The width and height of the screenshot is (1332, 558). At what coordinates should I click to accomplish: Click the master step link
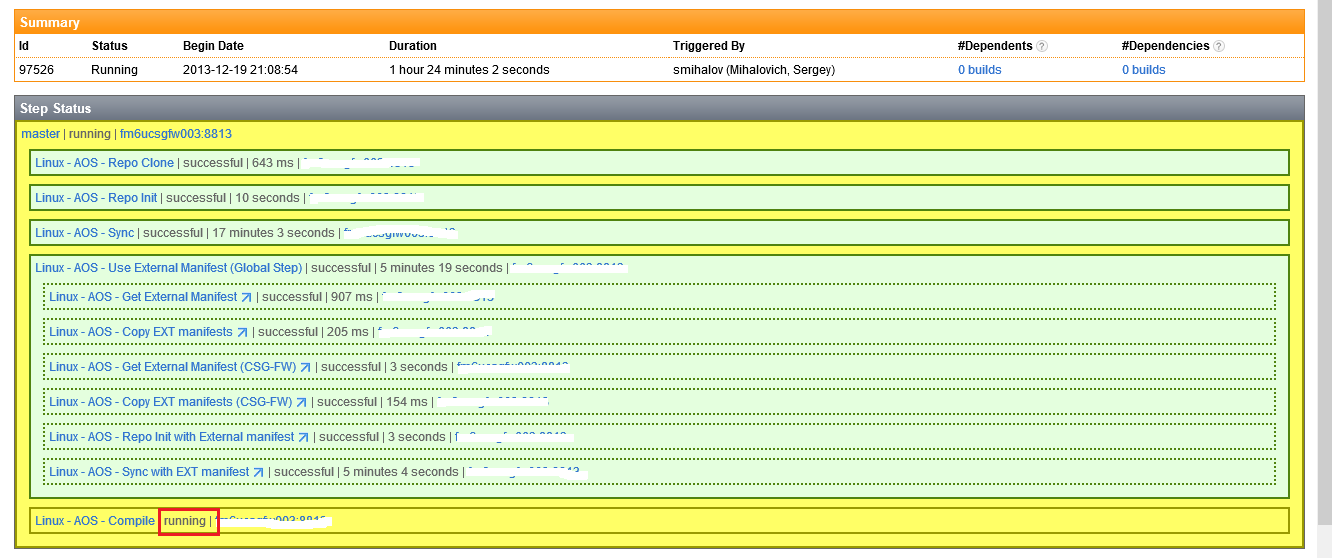click(40, 134)
